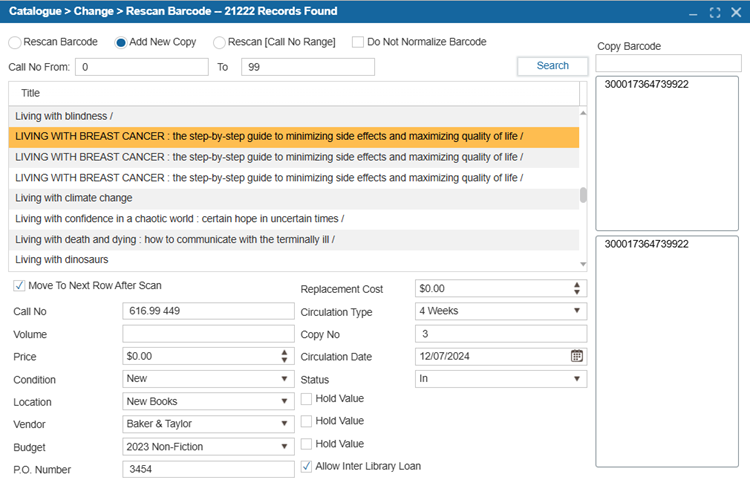Click the P.O. Number field
The width and height of the screenshot is (750, 483).
pos(208,469)
